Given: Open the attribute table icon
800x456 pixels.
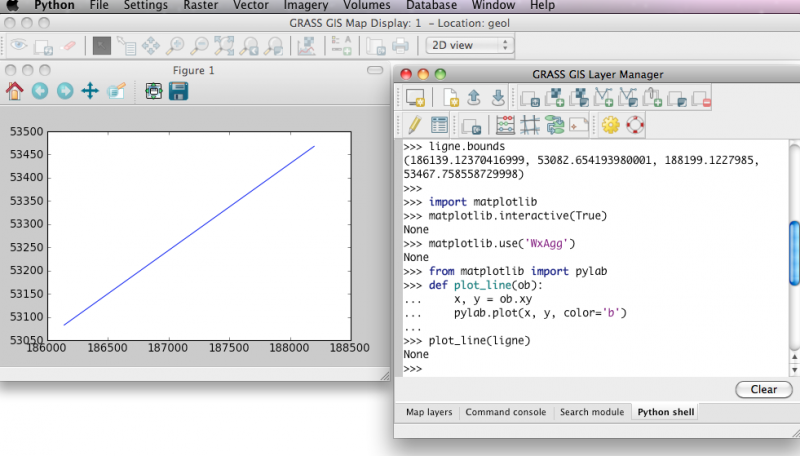Looking at the screenshot, I should coord(439,125).
